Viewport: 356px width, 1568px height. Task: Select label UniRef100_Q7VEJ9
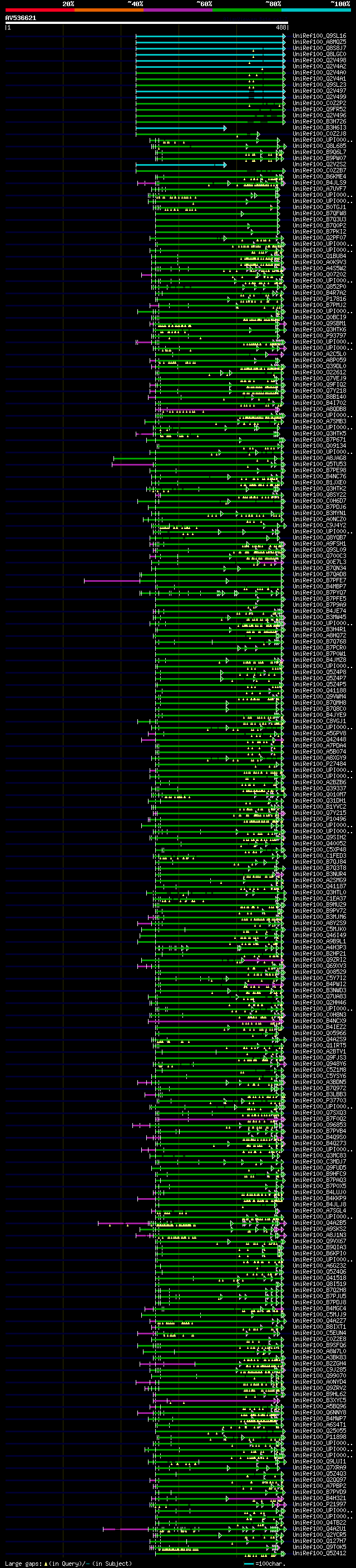(319, 379)
